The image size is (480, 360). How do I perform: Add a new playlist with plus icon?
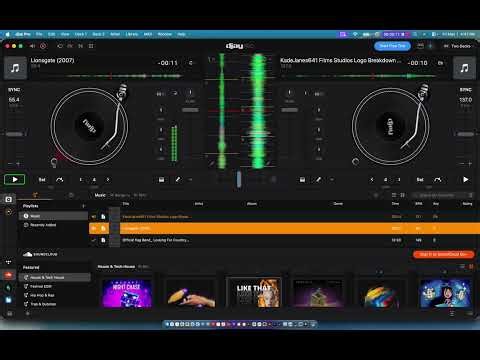coord(83,206)
